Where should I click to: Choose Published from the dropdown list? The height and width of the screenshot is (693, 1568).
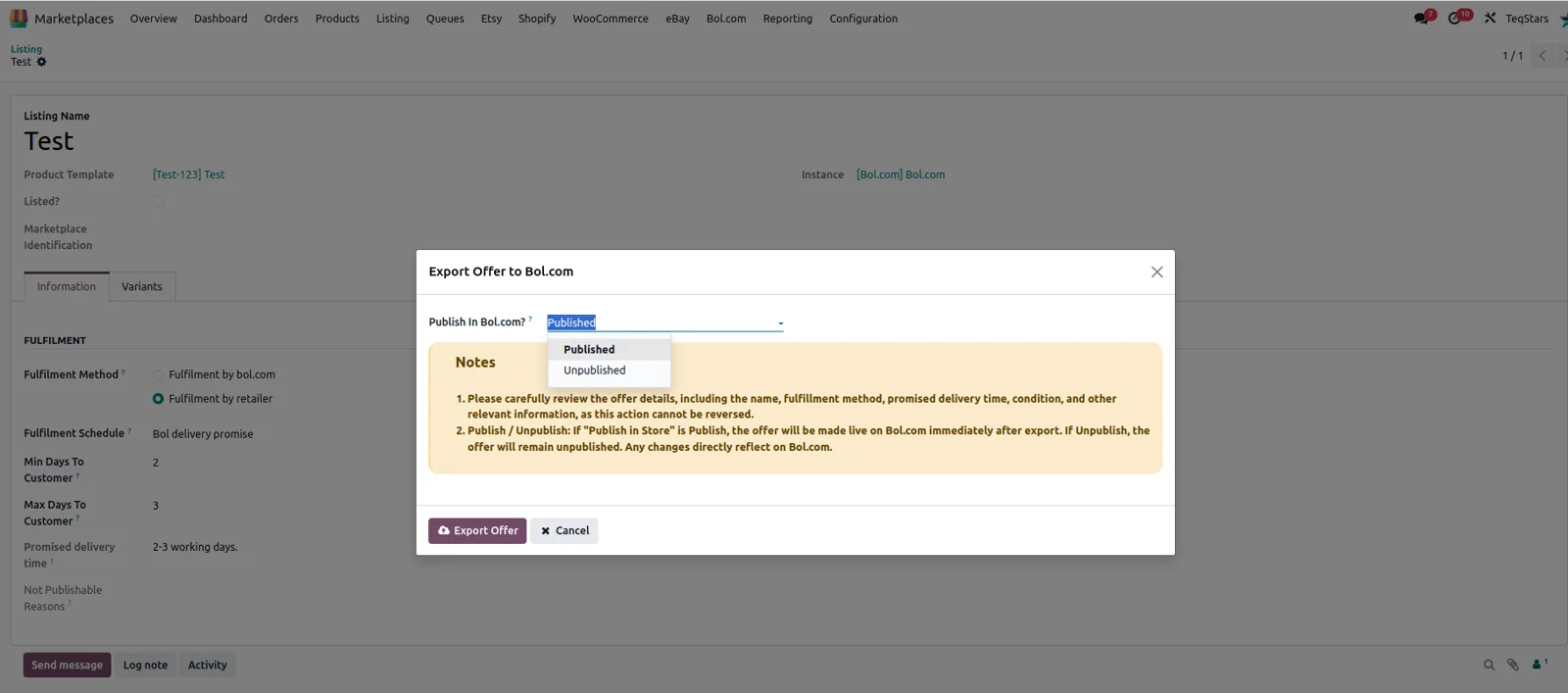tap(609, 350)
